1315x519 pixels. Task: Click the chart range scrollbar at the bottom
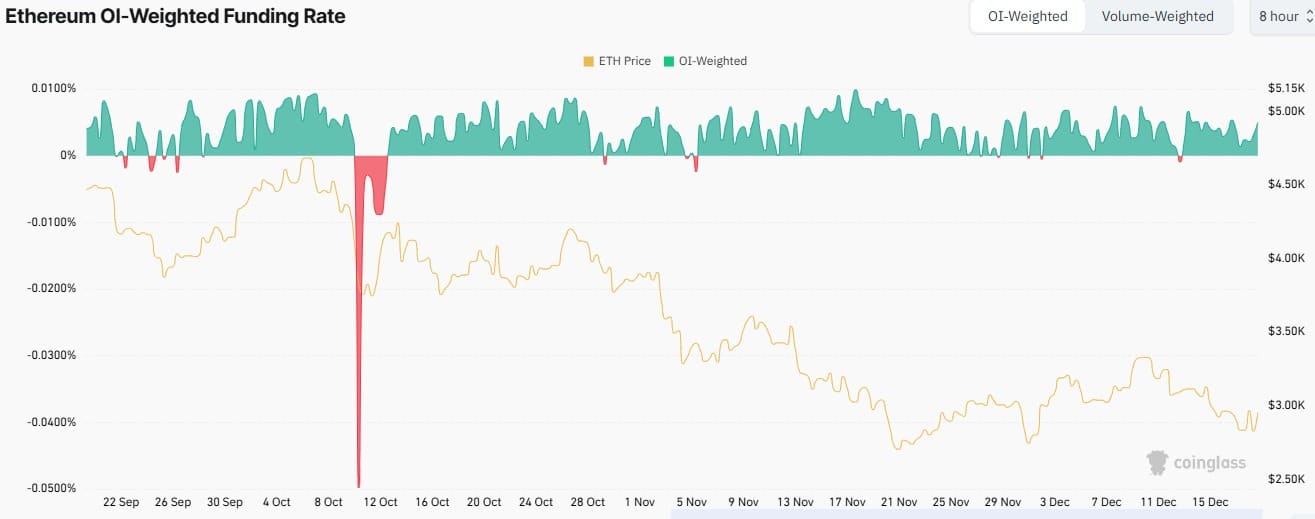pos(990,516)
